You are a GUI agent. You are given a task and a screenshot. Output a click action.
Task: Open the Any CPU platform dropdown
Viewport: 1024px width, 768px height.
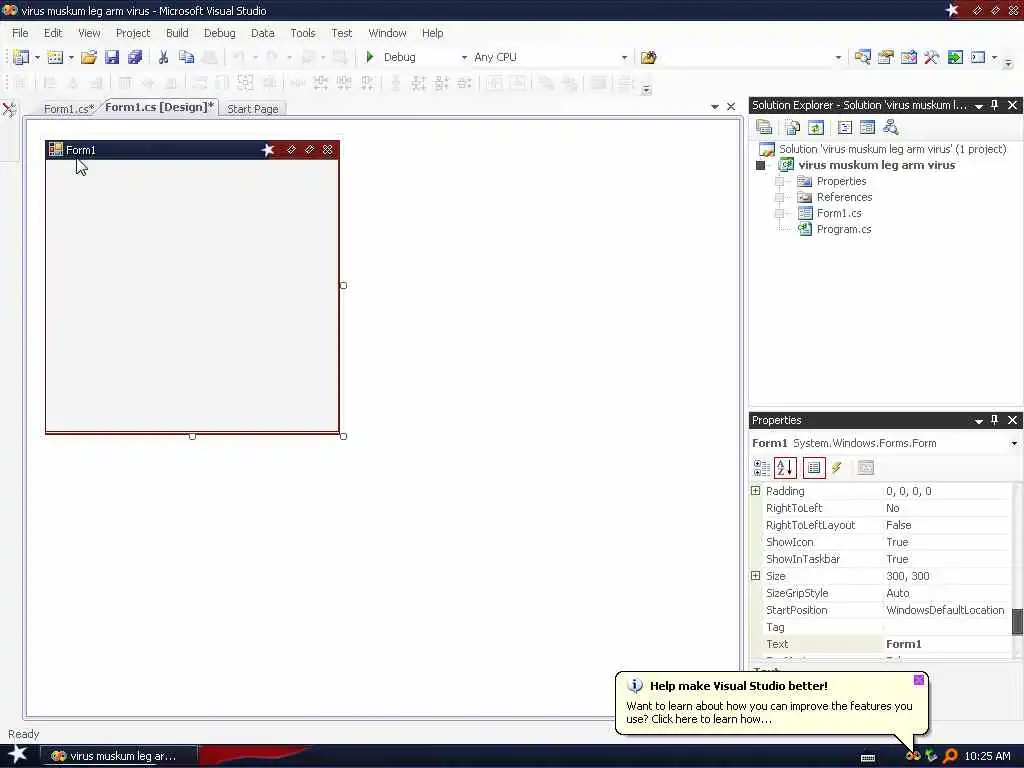tap(624, 57)
